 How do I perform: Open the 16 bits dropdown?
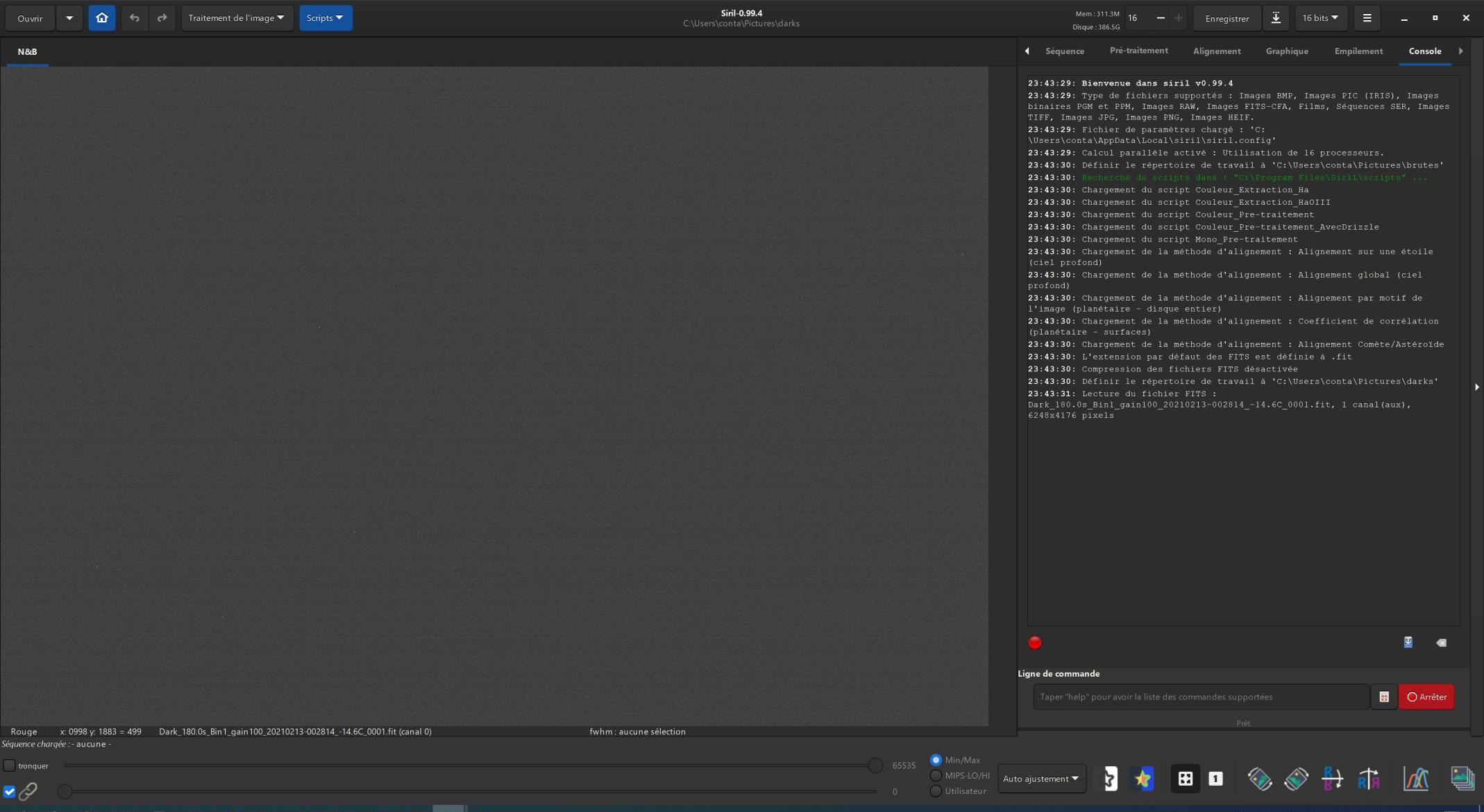point(1319,18)
